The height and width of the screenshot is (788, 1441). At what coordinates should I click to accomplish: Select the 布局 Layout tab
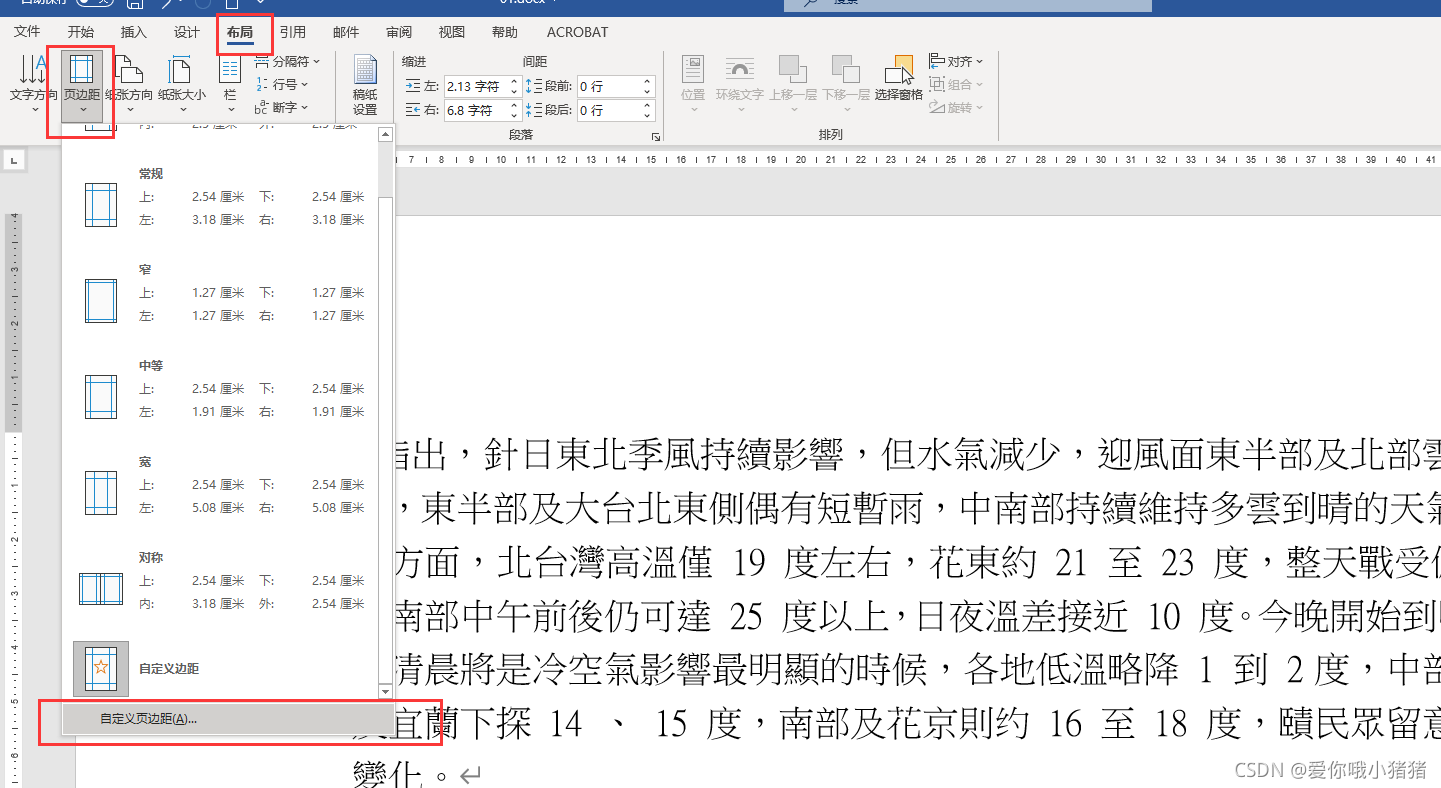(x=240, y=32)
